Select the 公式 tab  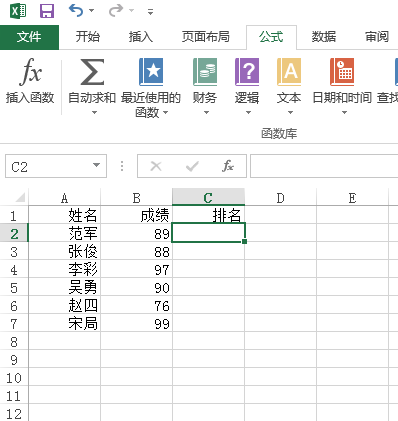point(271,37)
